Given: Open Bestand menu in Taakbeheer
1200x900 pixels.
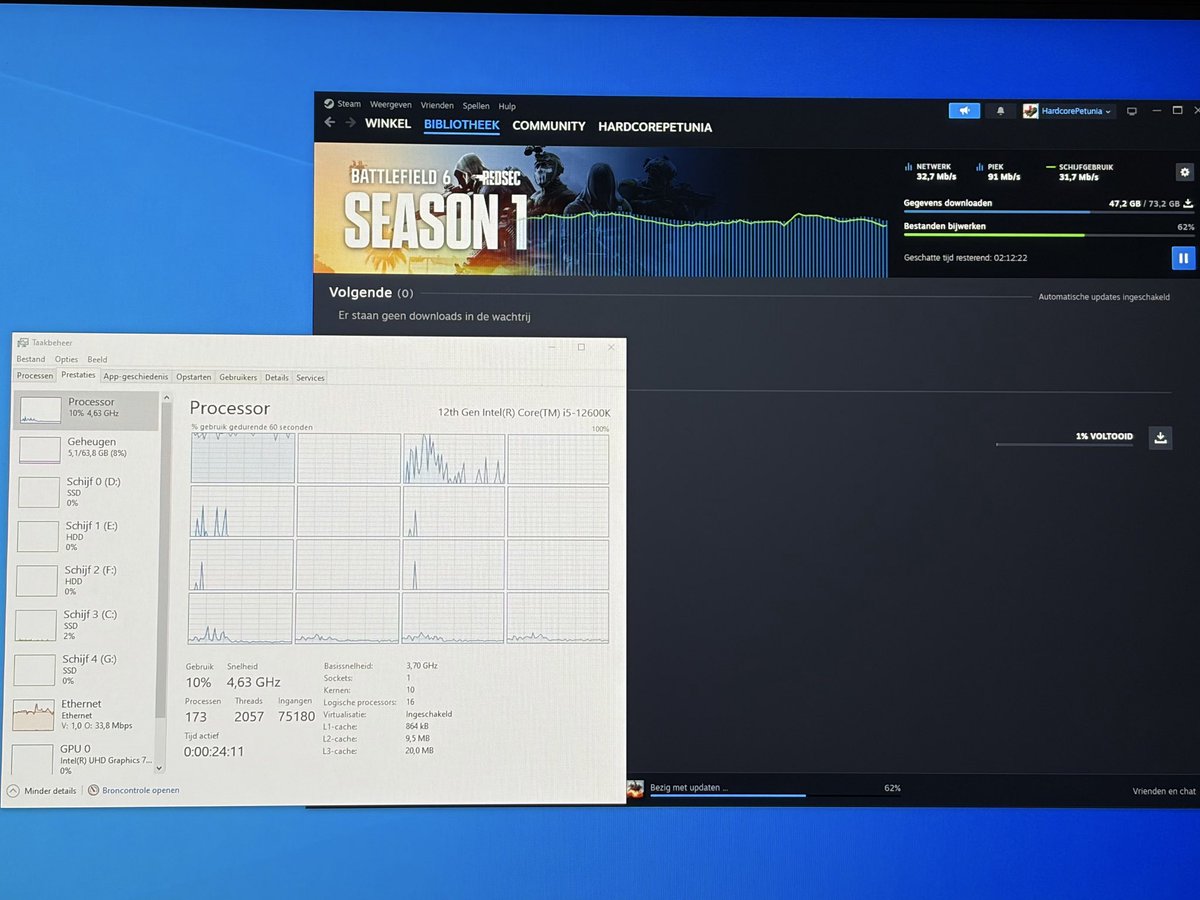Looking at the screenshot, I should point(31,359).
